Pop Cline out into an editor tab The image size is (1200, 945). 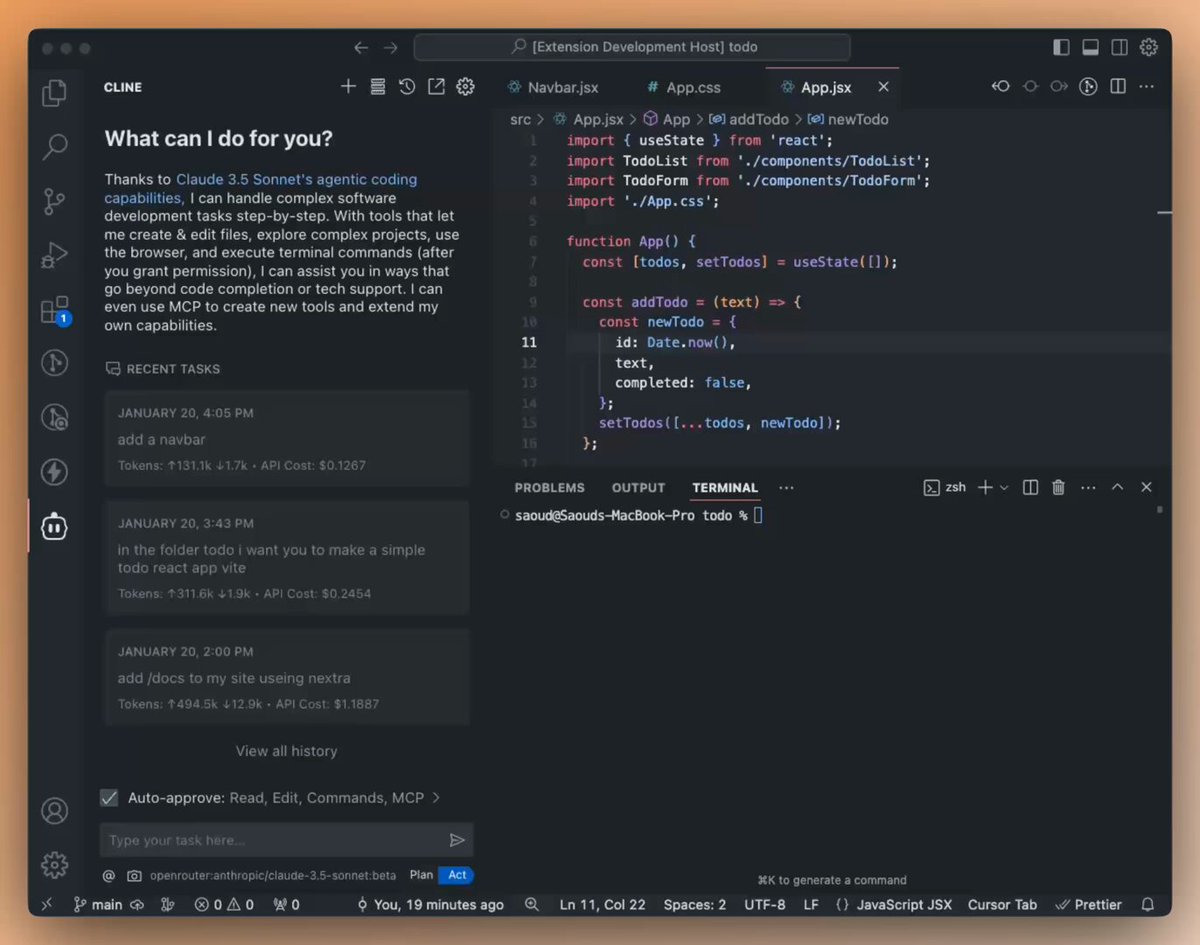(436, 87)
